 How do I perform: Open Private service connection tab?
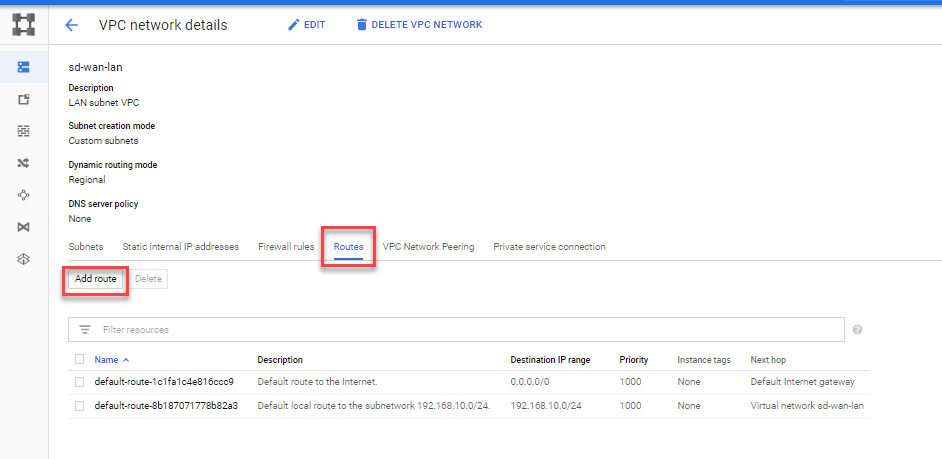tap(549, 247)
